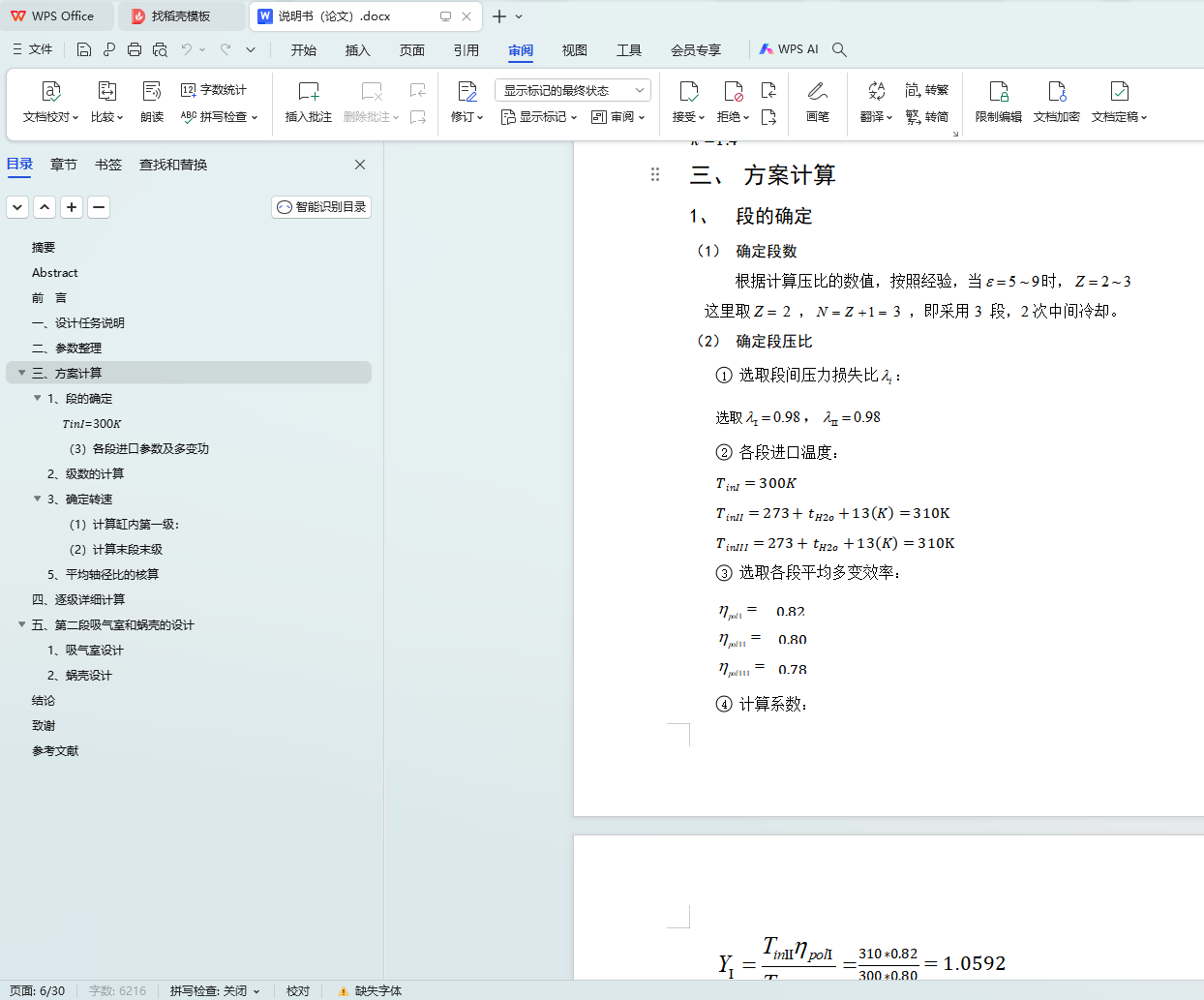This screenshot has width=1204, height=1000.
Task: Open WPS AI assistant
Action: [789, 49]
